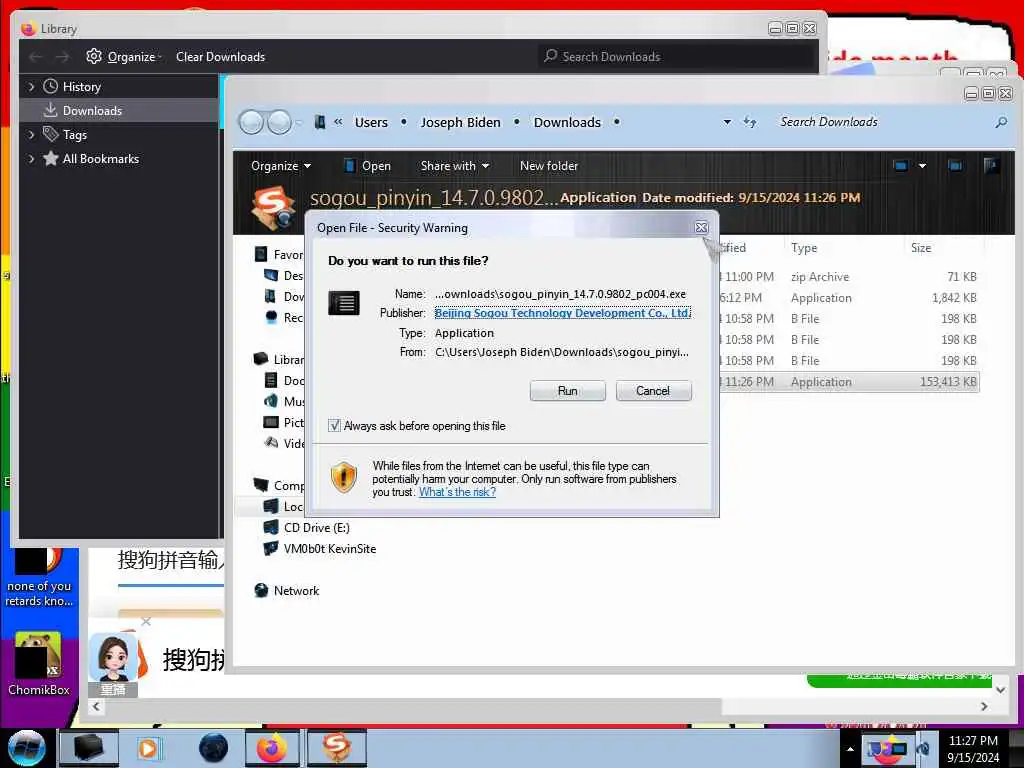Uncheck Always ask before opening this file
Viewport: 1024px width, 768px height.
pyautogui.click(x=334, y=426)
